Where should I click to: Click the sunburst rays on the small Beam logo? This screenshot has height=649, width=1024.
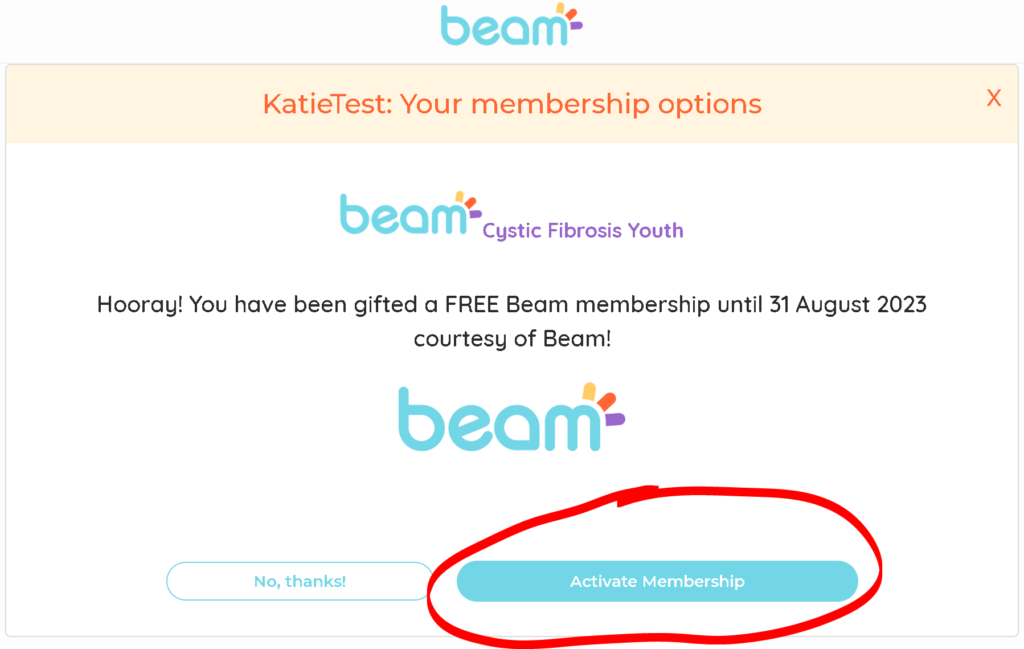tap(468, 204)
